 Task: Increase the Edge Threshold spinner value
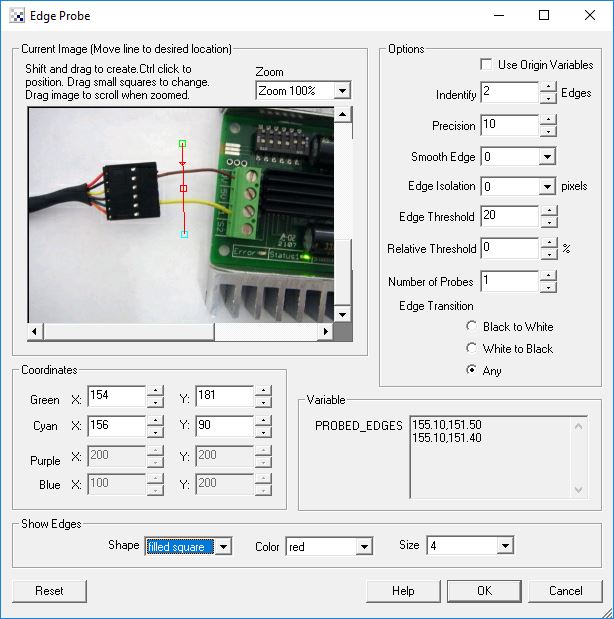[548, 210]
